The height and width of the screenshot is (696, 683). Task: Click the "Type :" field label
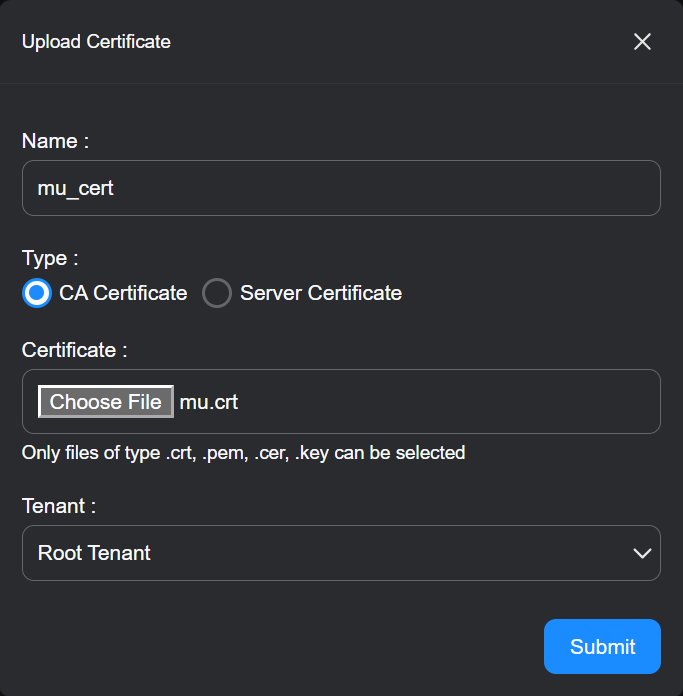50,258
